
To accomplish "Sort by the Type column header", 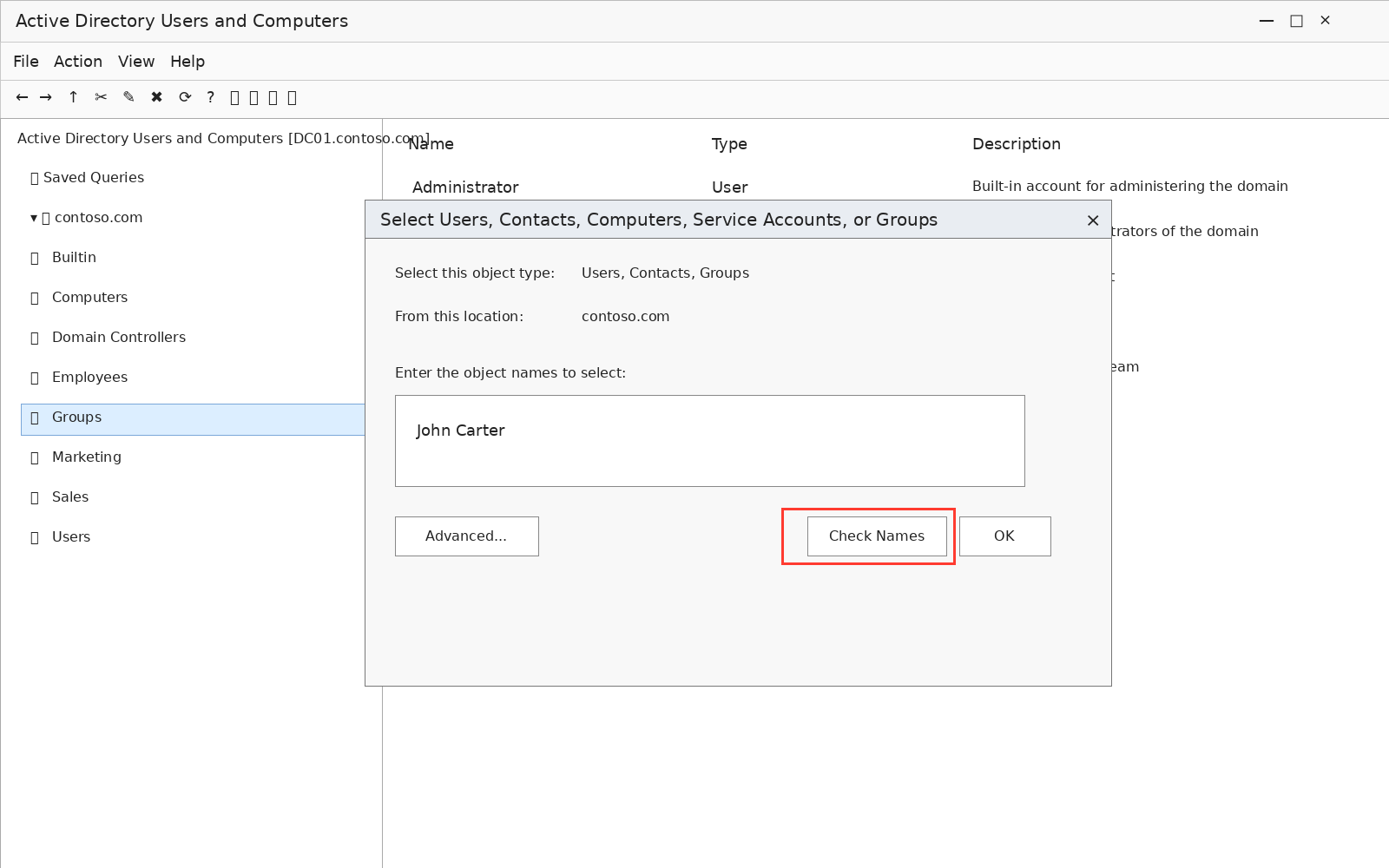I will click(x=729, y=144).
